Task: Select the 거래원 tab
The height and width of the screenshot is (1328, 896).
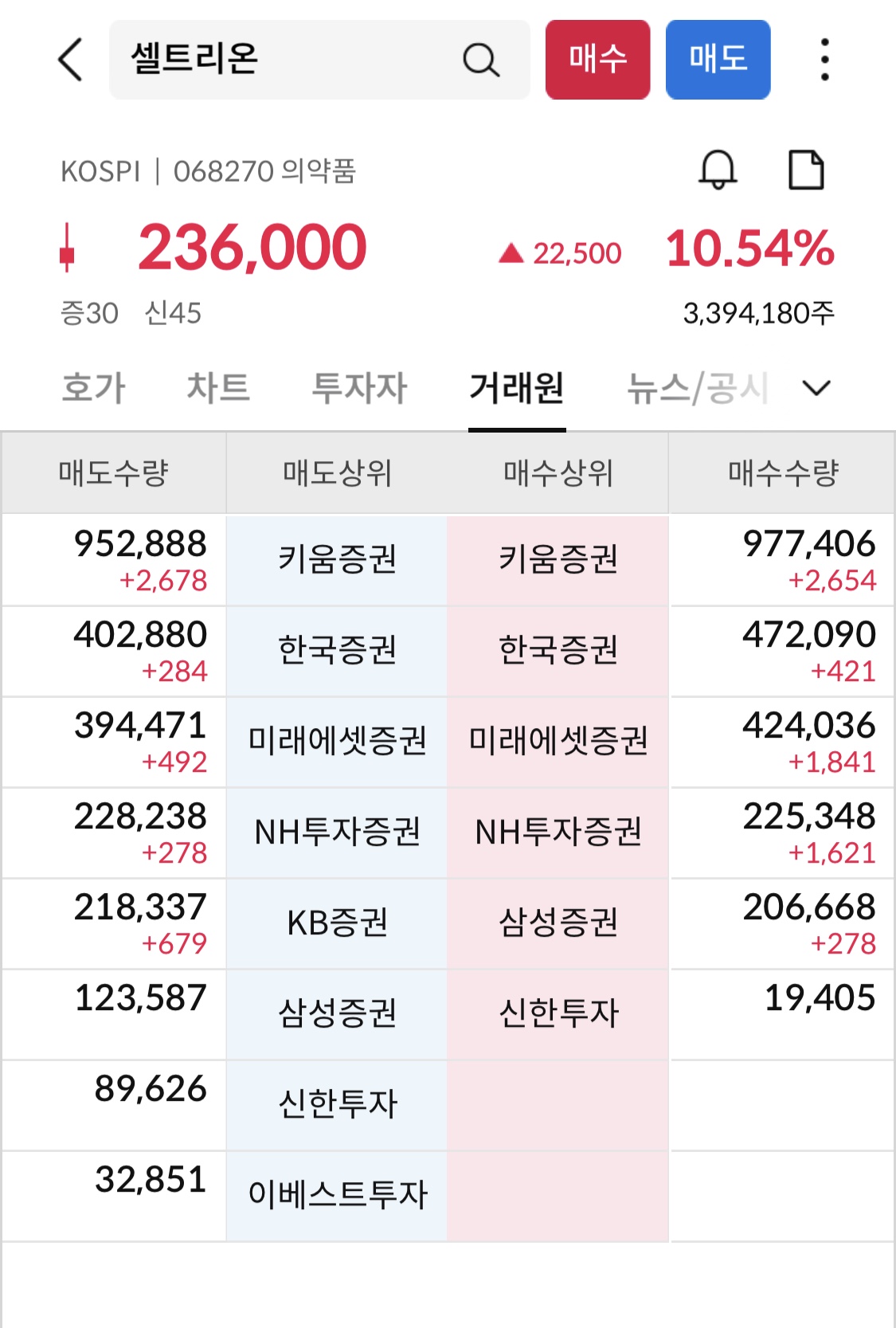Action: [x=517, y=388]
